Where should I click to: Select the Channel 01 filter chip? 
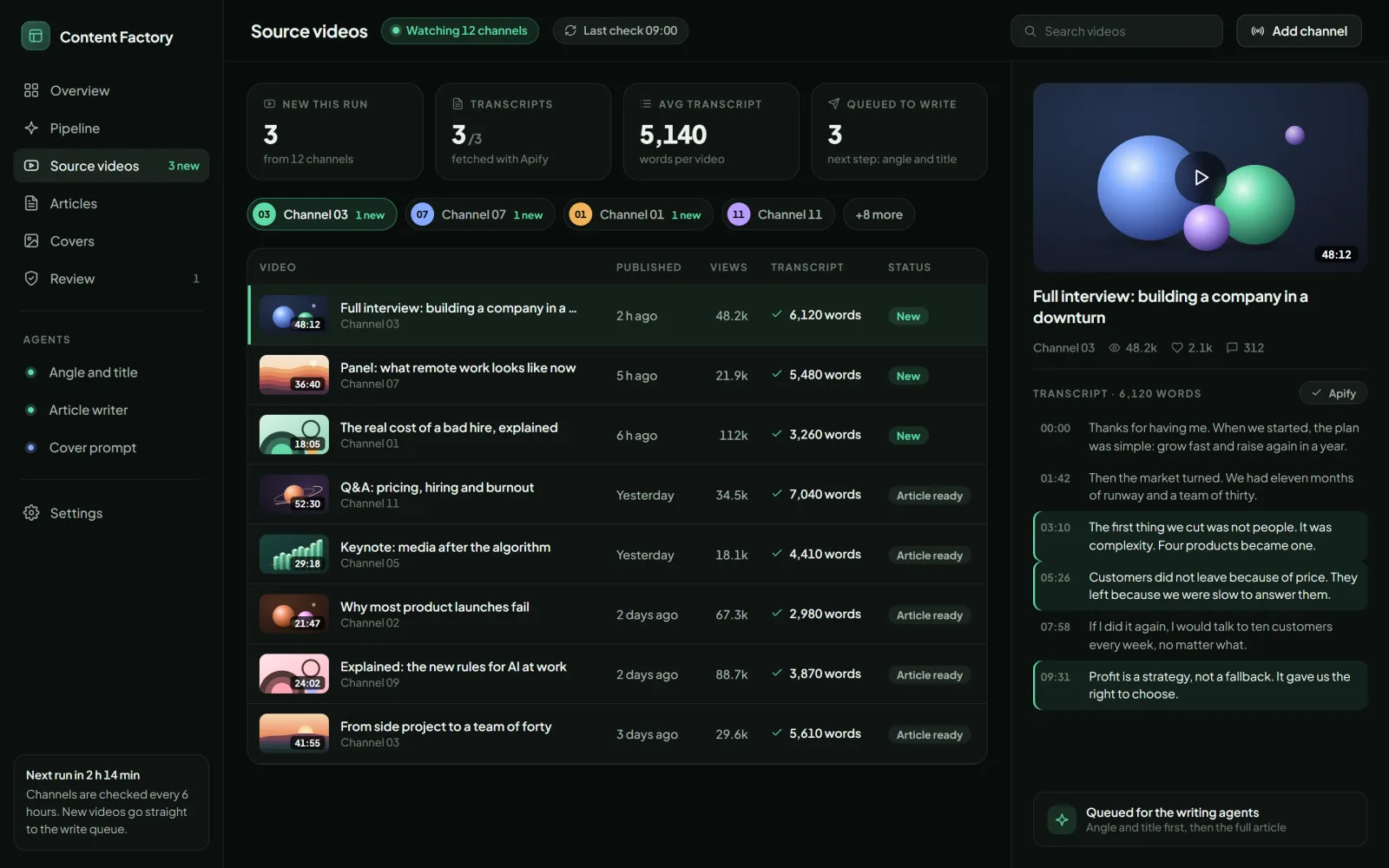click(638, 214)
